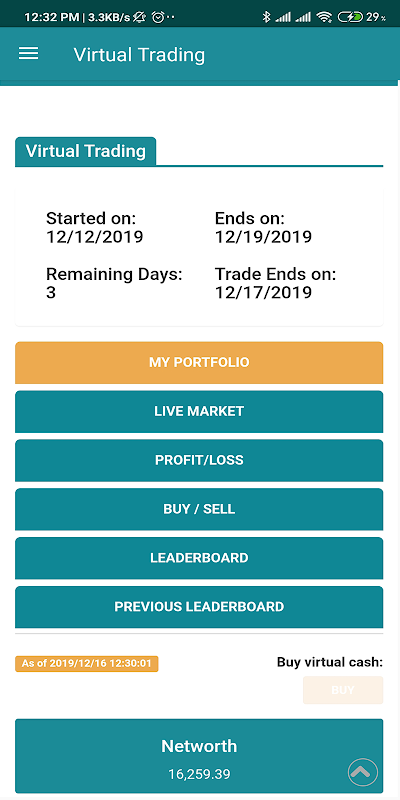Tap the Virtual Trading title in app bar
Viewport: 400px width, 800px height.
point(139,55)
